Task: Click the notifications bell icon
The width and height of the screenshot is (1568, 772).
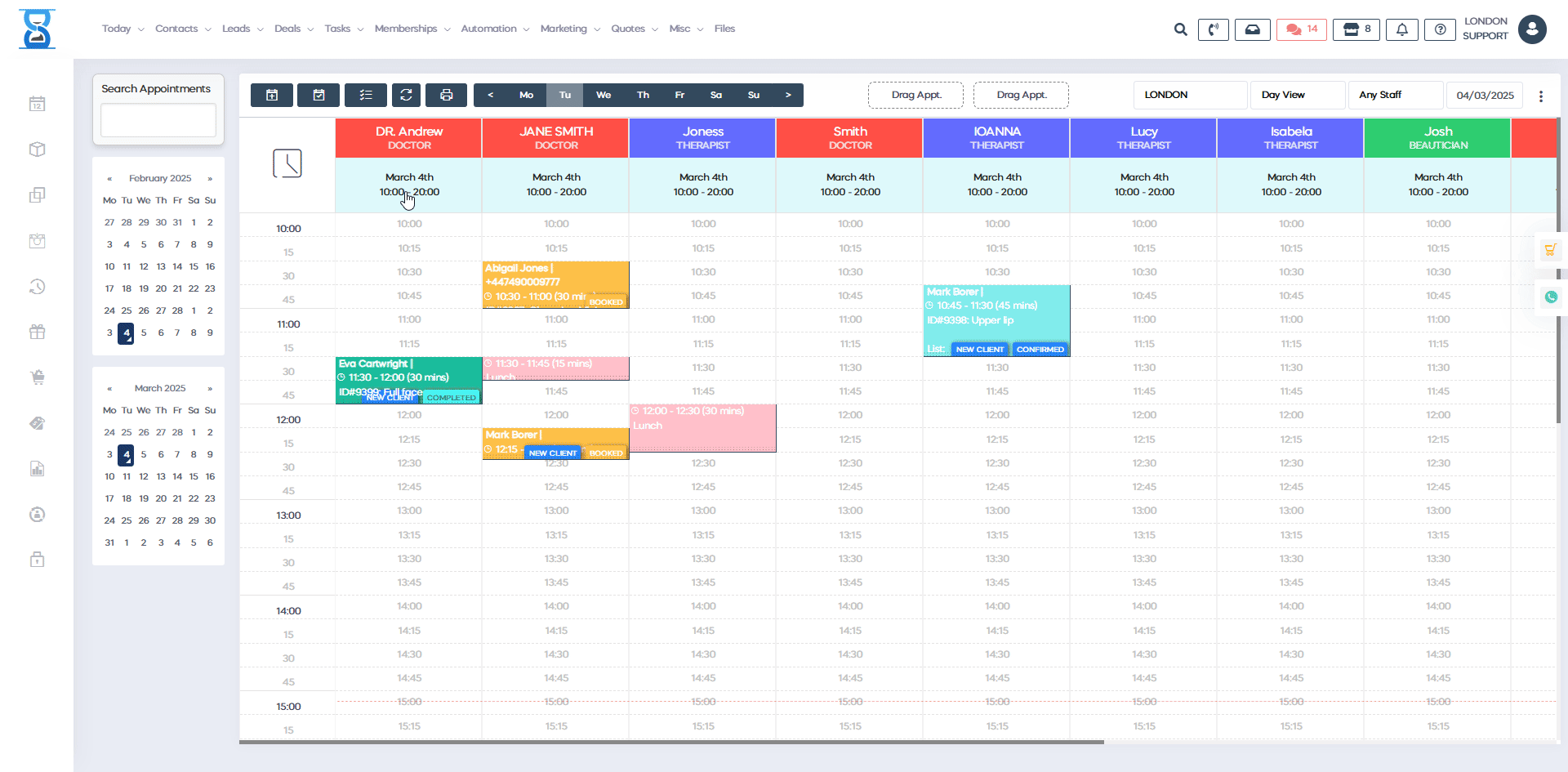Action: tap(1402, 29)
